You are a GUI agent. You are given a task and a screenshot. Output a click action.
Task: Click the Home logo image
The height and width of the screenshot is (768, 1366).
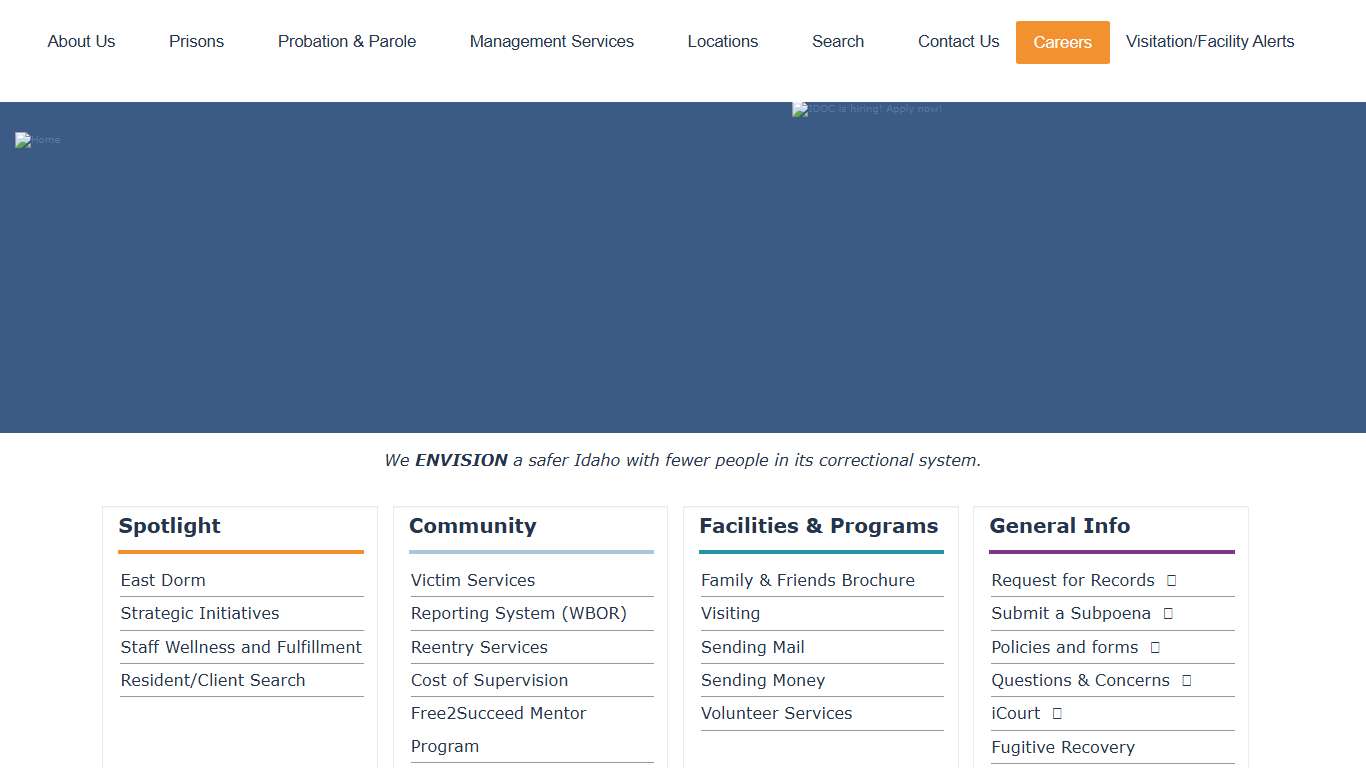37,140
